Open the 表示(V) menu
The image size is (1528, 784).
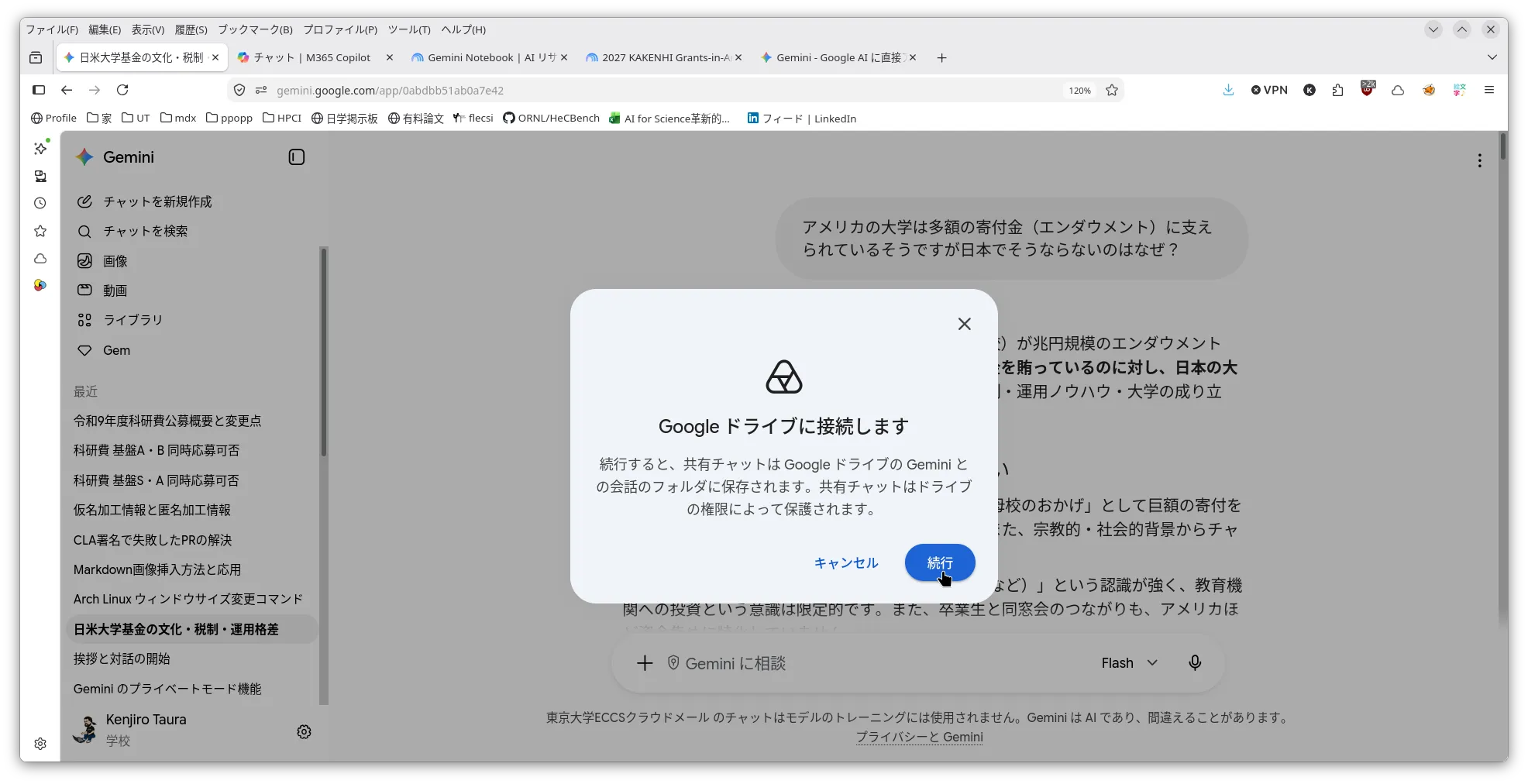tap(148, 29)
